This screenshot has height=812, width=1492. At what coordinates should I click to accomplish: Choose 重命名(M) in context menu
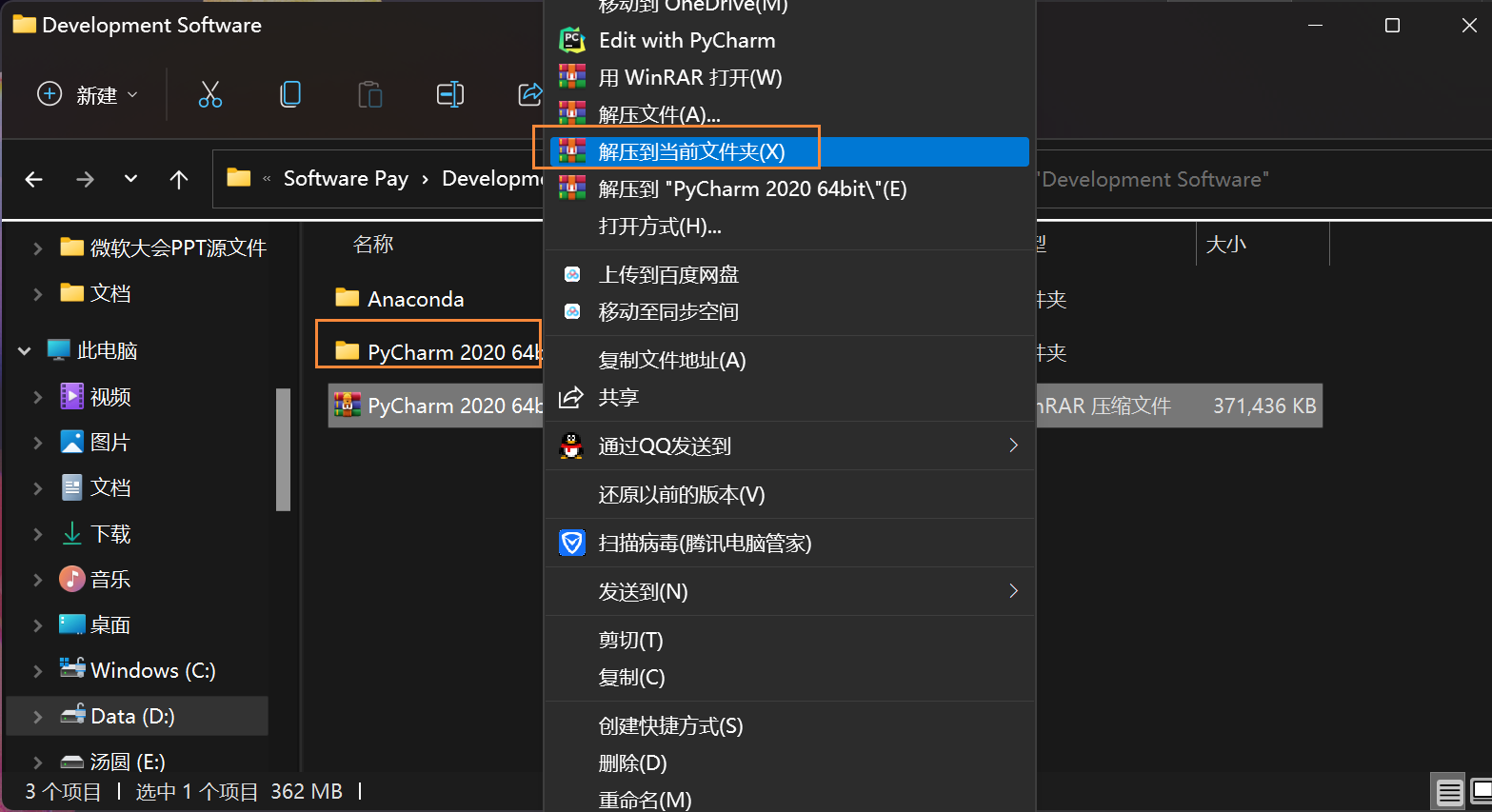[x=789, y=800]
